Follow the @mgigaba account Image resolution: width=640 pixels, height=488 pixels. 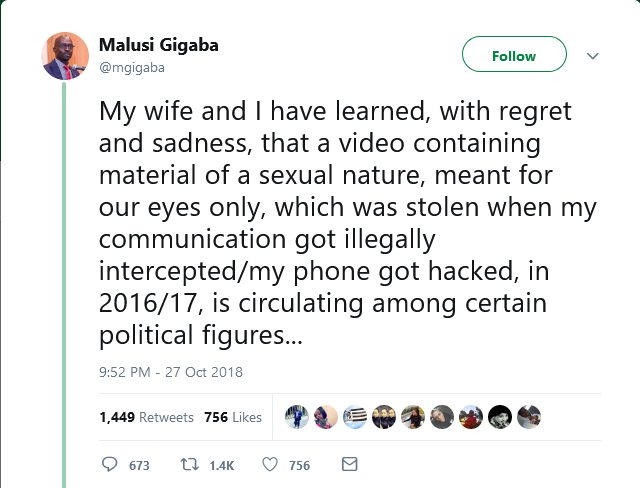tap(514, 56)
